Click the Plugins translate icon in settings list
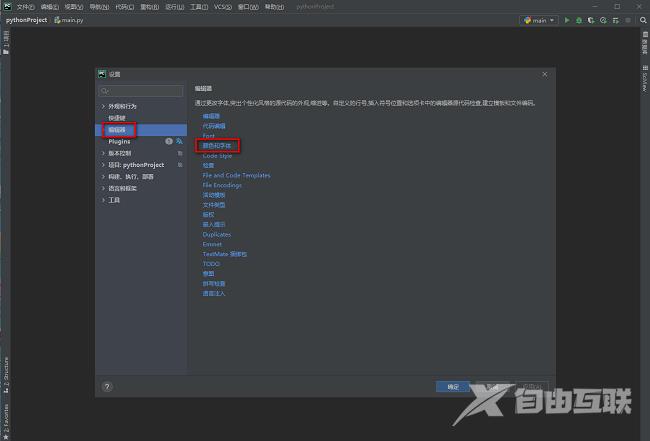Viewport: 650px width, 441px height. pyautogui.click(x=179, y=141)
